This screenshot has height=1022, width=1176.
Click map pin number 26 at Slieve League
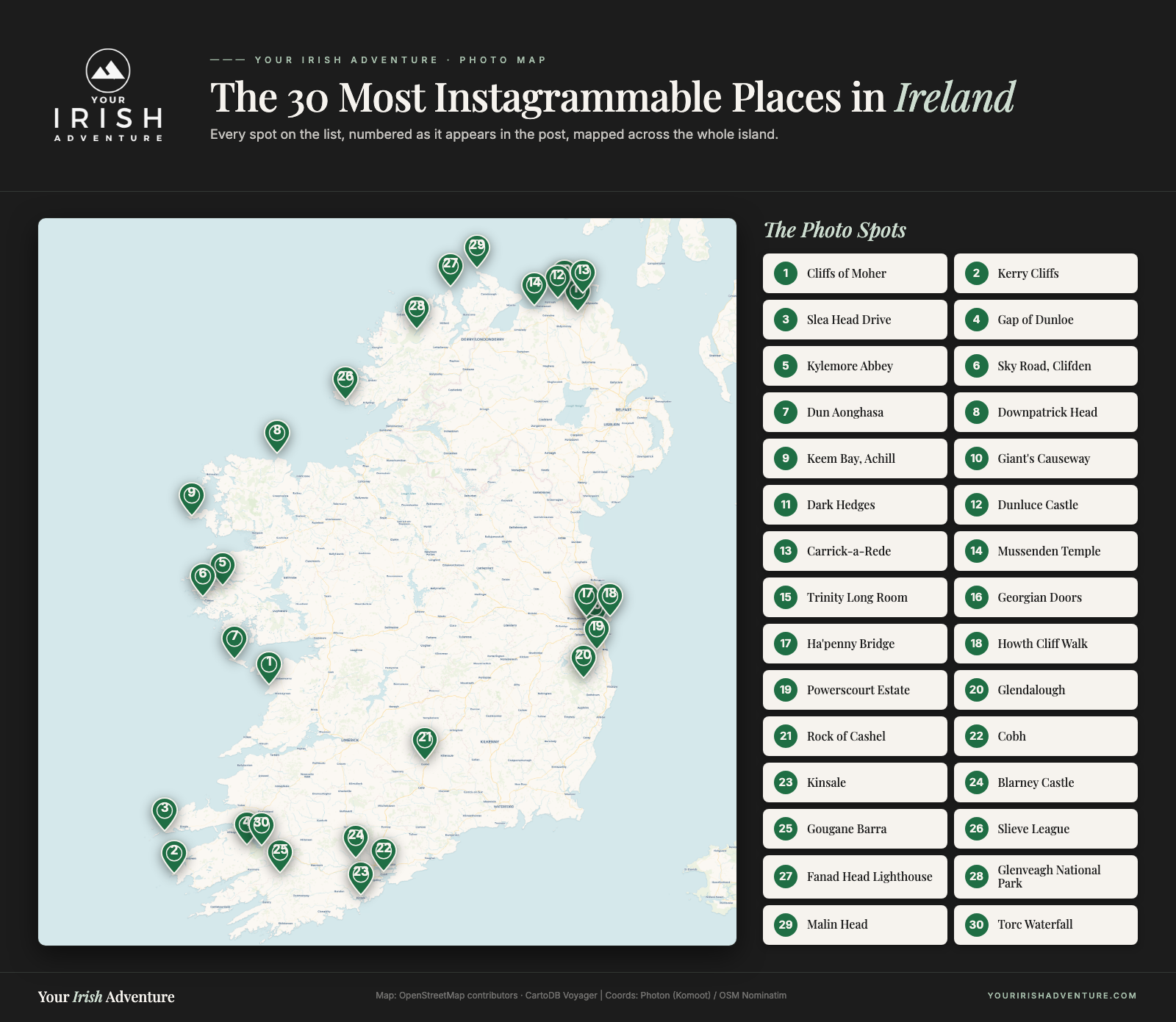[345, 381]
